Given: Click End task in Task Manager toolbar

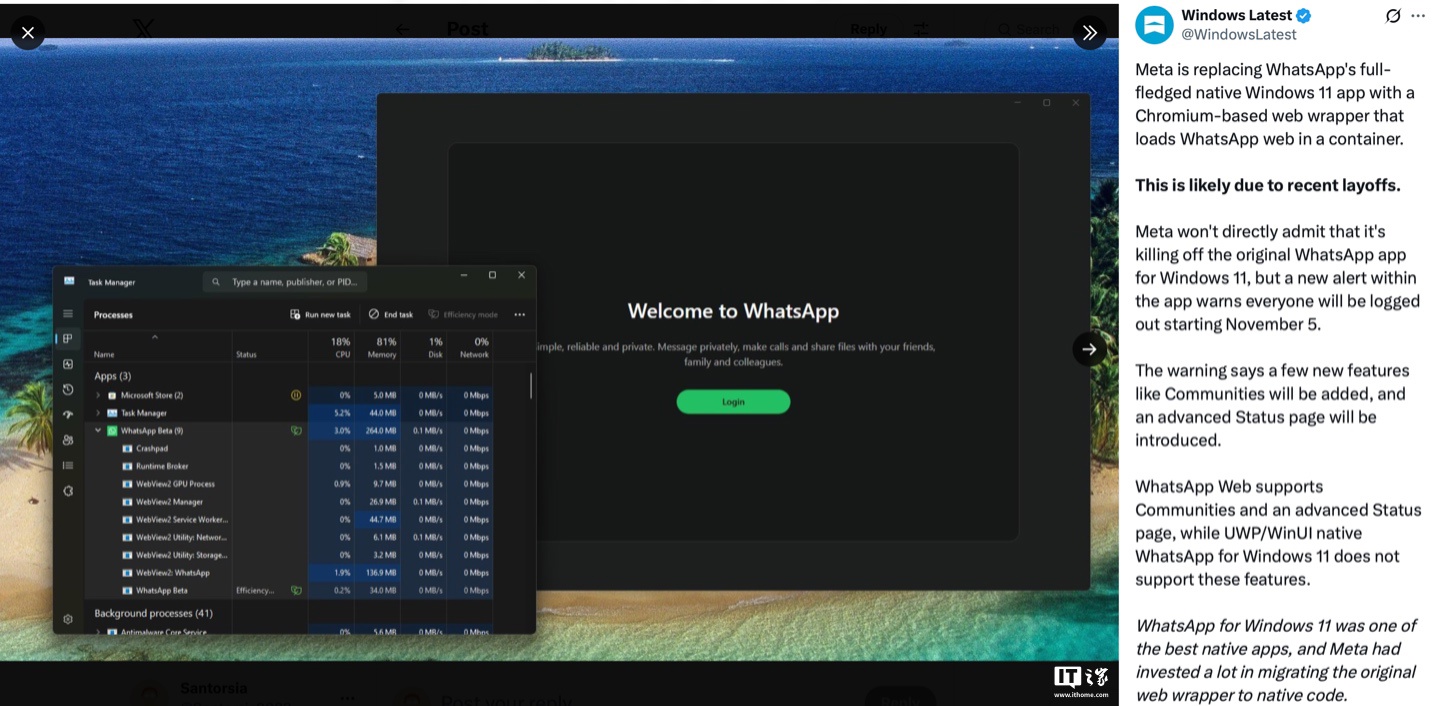Looking at the screenshot, I should click(x=390, y=314).
